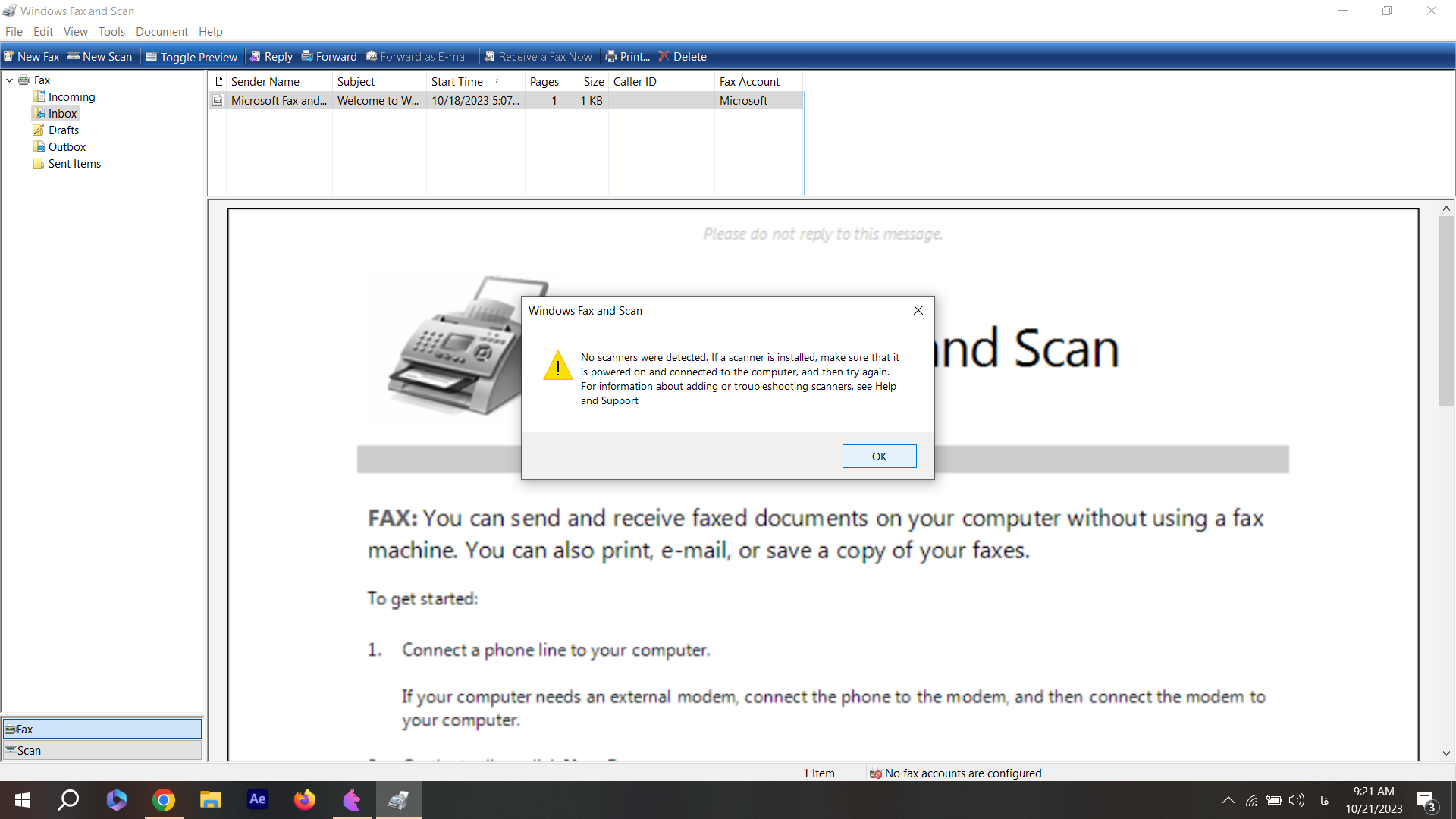Screen dimensions: 1456x819
Task: Toggle Preview pane from toolbar
Action: pos(192,57)
